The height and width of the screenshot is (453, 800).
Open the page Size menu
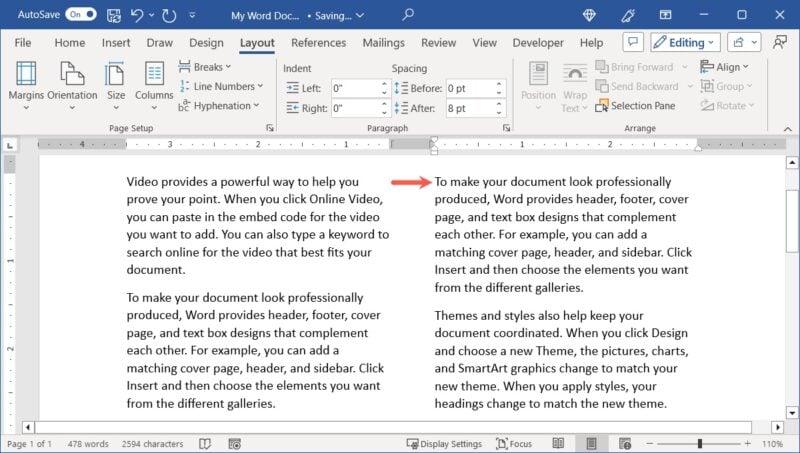(x=116, y=85)
